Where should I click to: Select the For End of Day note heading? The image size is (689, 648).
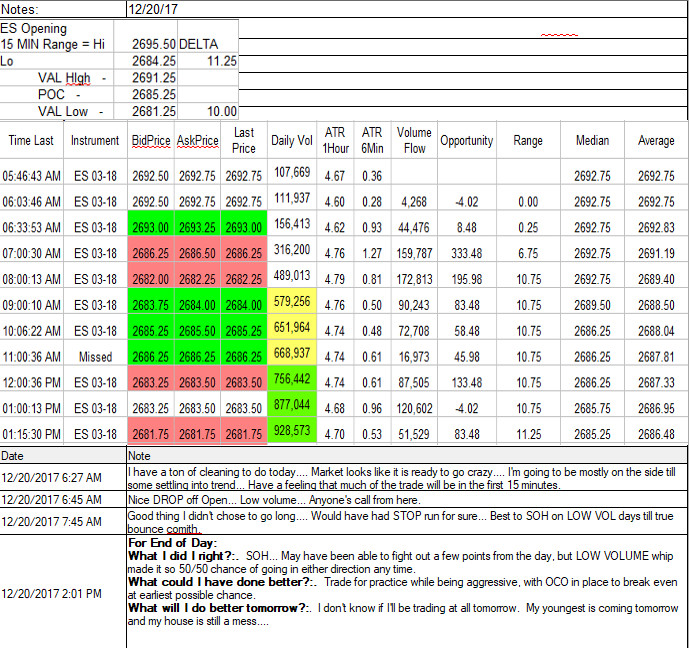click(173, 543)
